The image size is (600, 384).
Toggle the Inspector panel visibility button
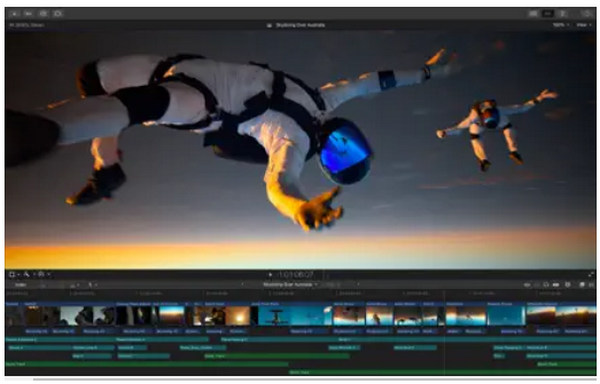[563, 14]
